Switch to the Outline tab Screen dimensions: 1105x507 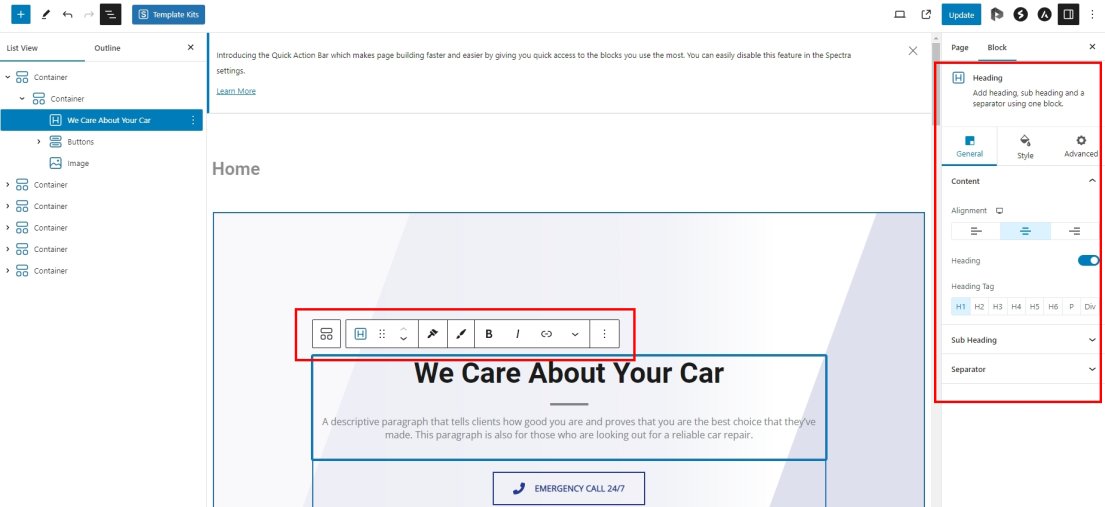pyautogui.click(x=108, y=48)
